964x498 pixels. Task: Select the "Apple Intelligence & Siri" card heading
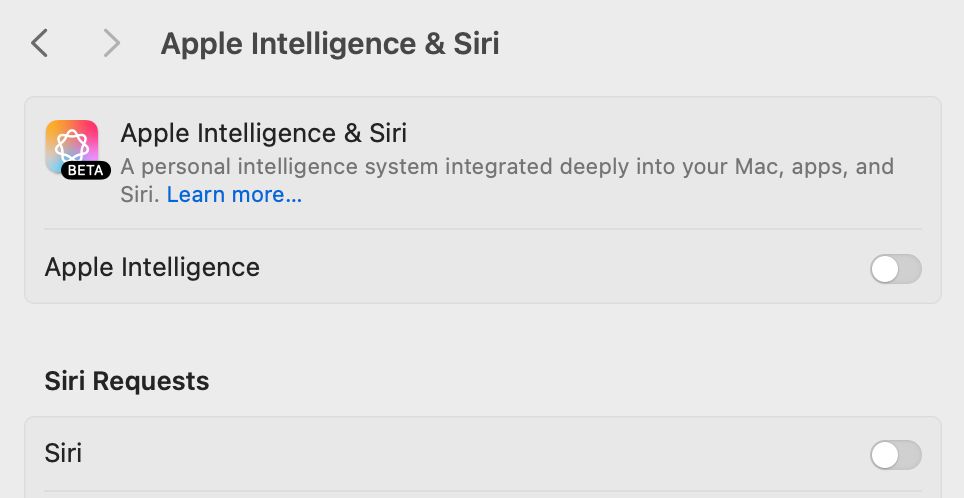pos(264,133)
